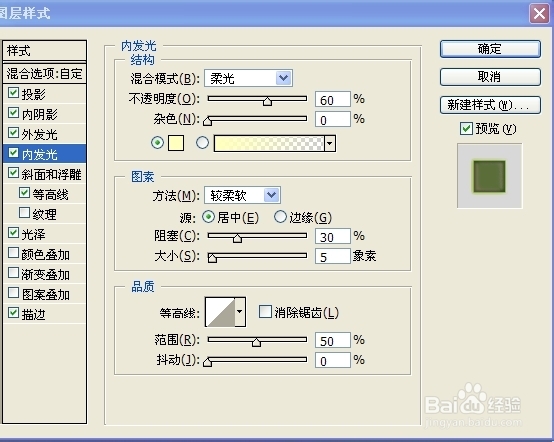Screen dimensions: 554x442
Task: Toggle the 预览 preview checkbox
Action: [x=466, y=129]
